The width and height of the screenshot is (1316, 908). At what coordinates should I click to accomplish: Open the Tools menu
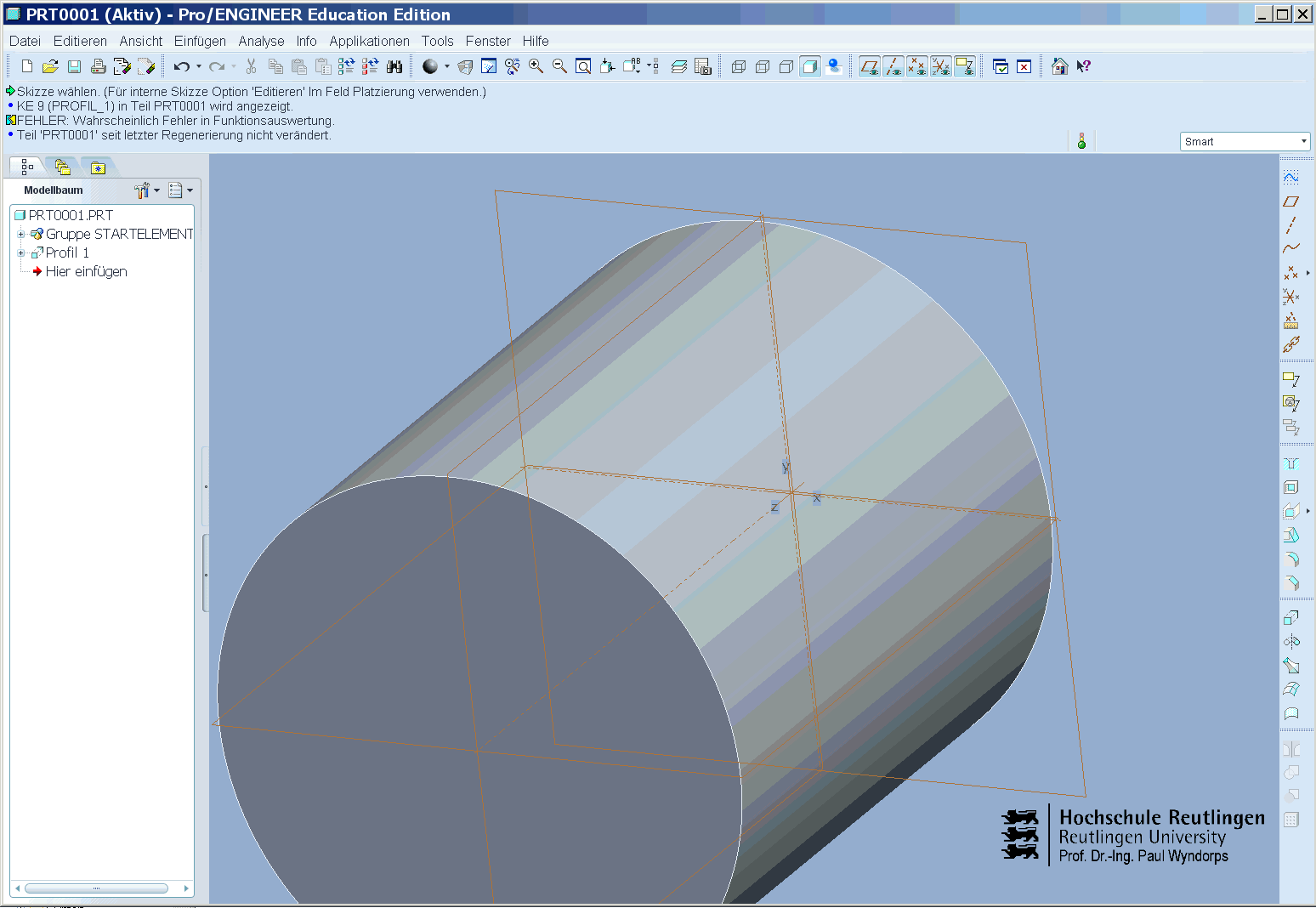coord(437,41)
